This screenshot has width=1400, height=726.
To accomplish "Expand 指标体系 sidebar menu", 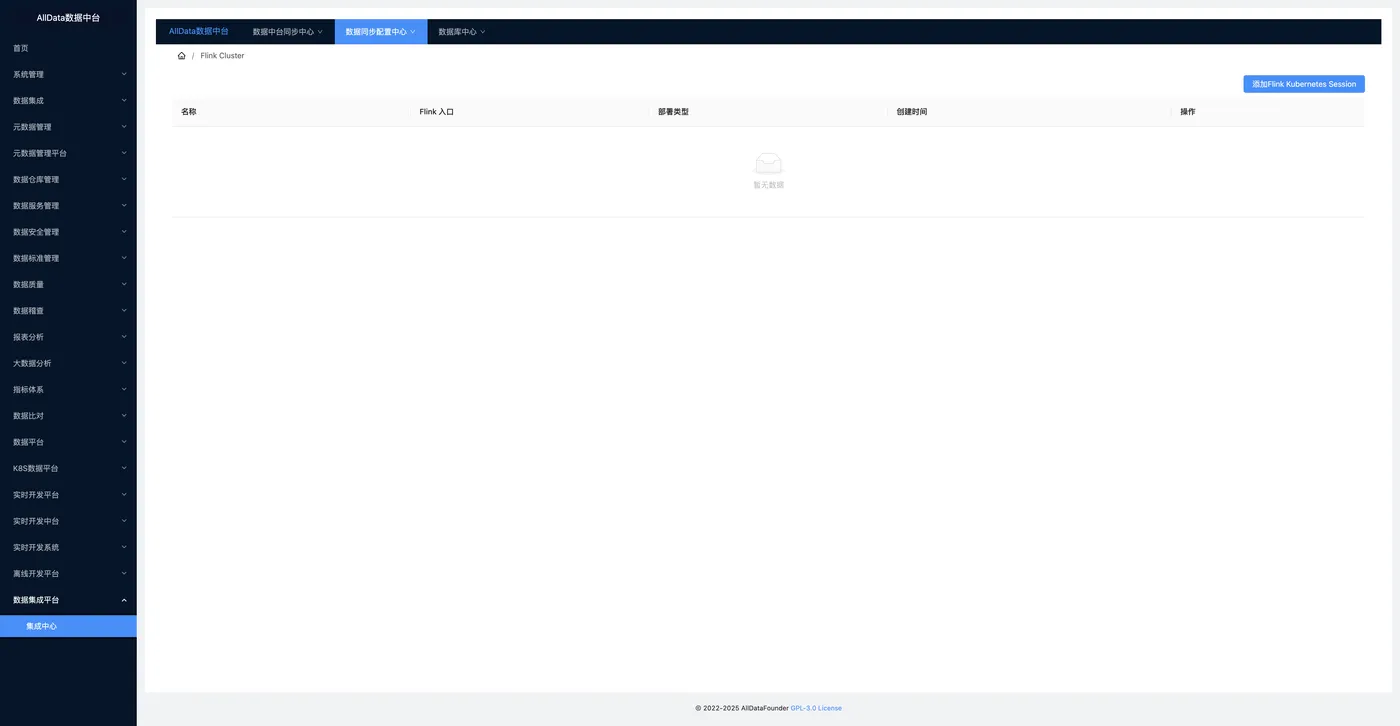I will [68, 389].
